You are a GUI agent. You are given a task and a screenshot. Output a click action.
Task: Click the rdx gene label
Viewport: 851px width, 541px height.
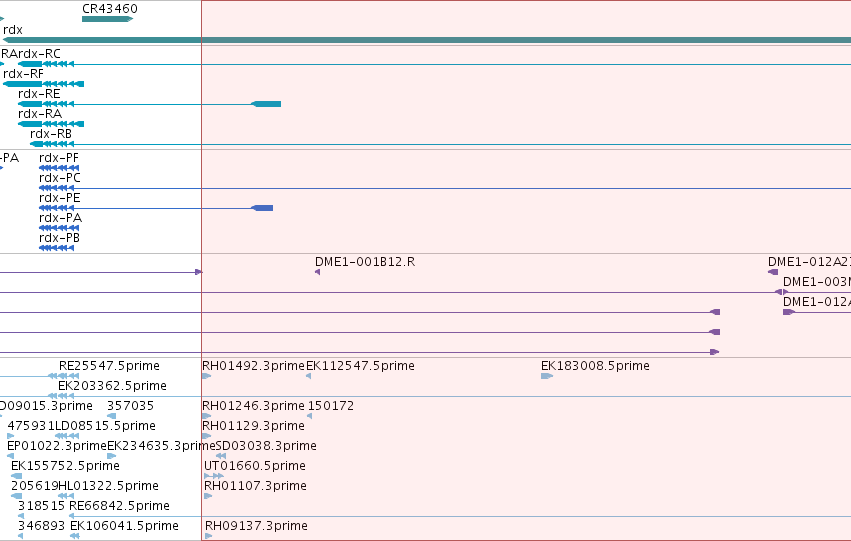pos(13,30)
